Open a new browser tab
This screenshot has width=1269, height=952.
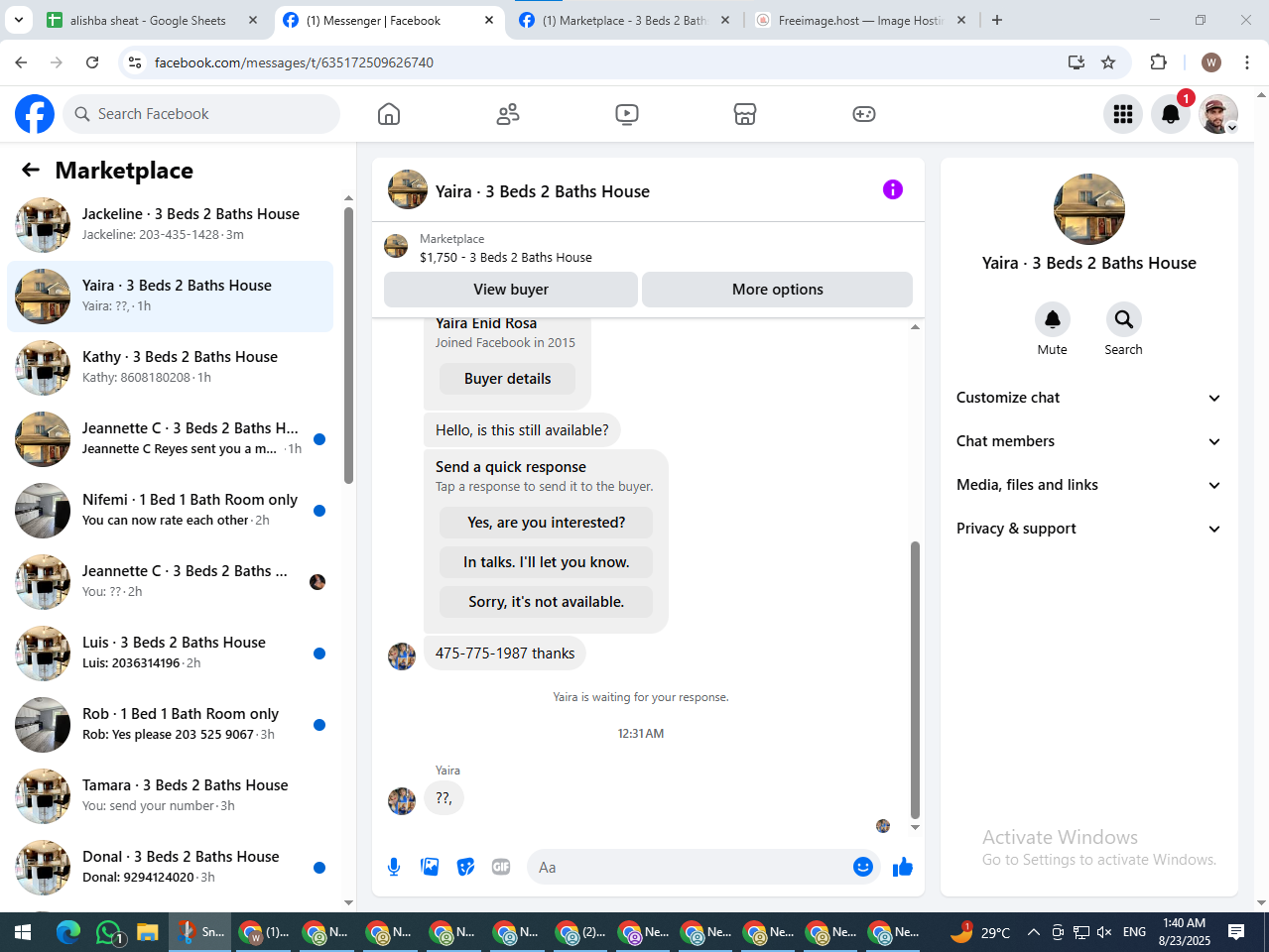click(x=997, y=20)
